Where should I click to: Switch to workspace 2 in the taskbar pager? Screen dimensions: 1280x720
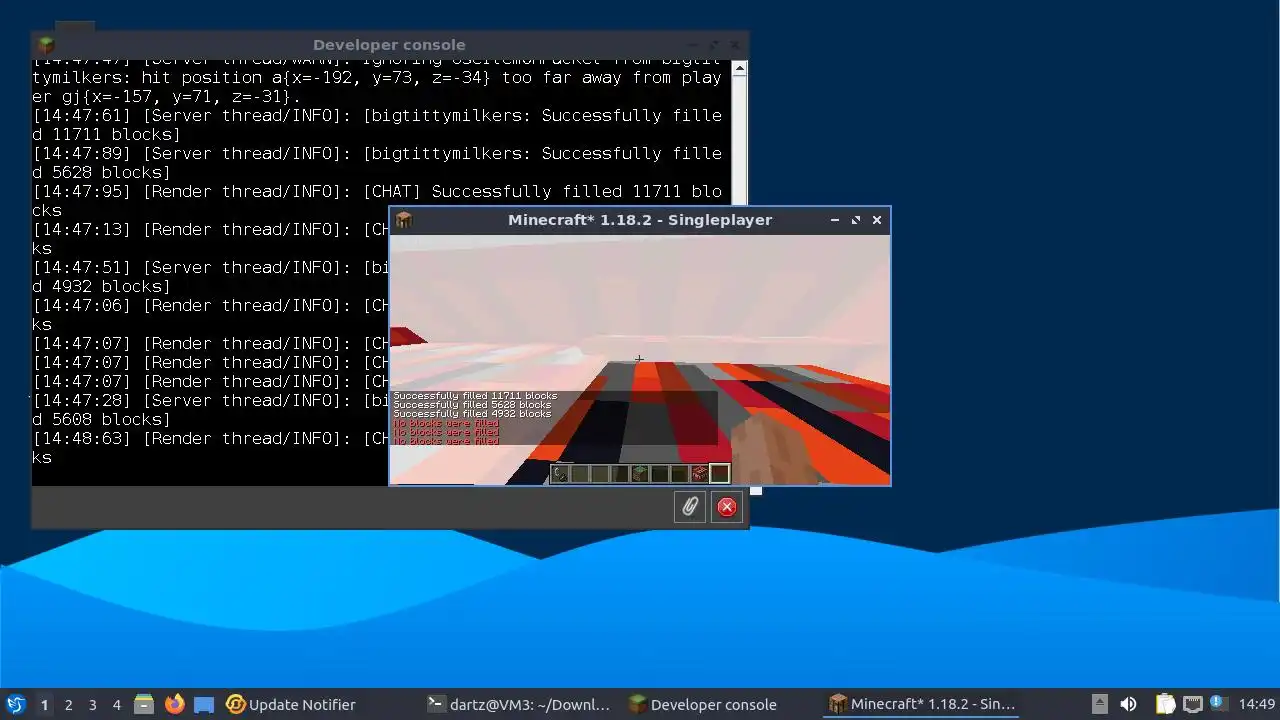(x=68, y=704)
